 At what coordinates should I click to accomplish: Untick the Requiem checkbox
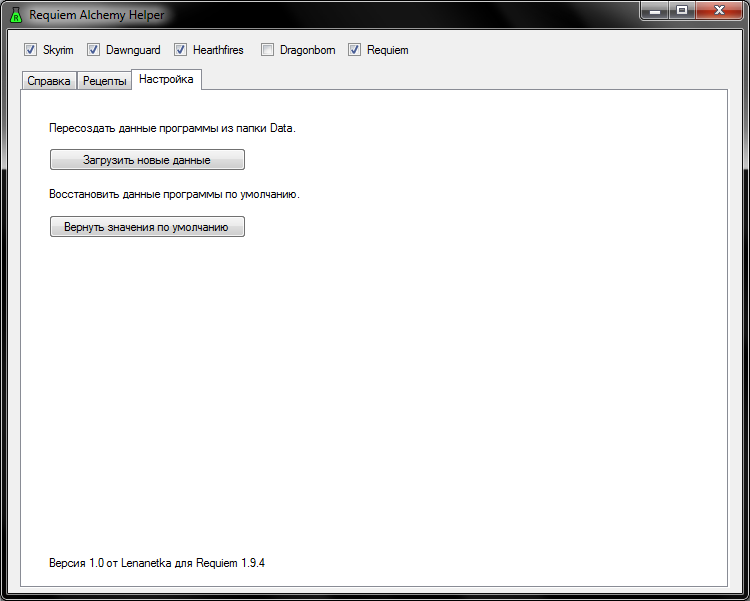point(354,50)
